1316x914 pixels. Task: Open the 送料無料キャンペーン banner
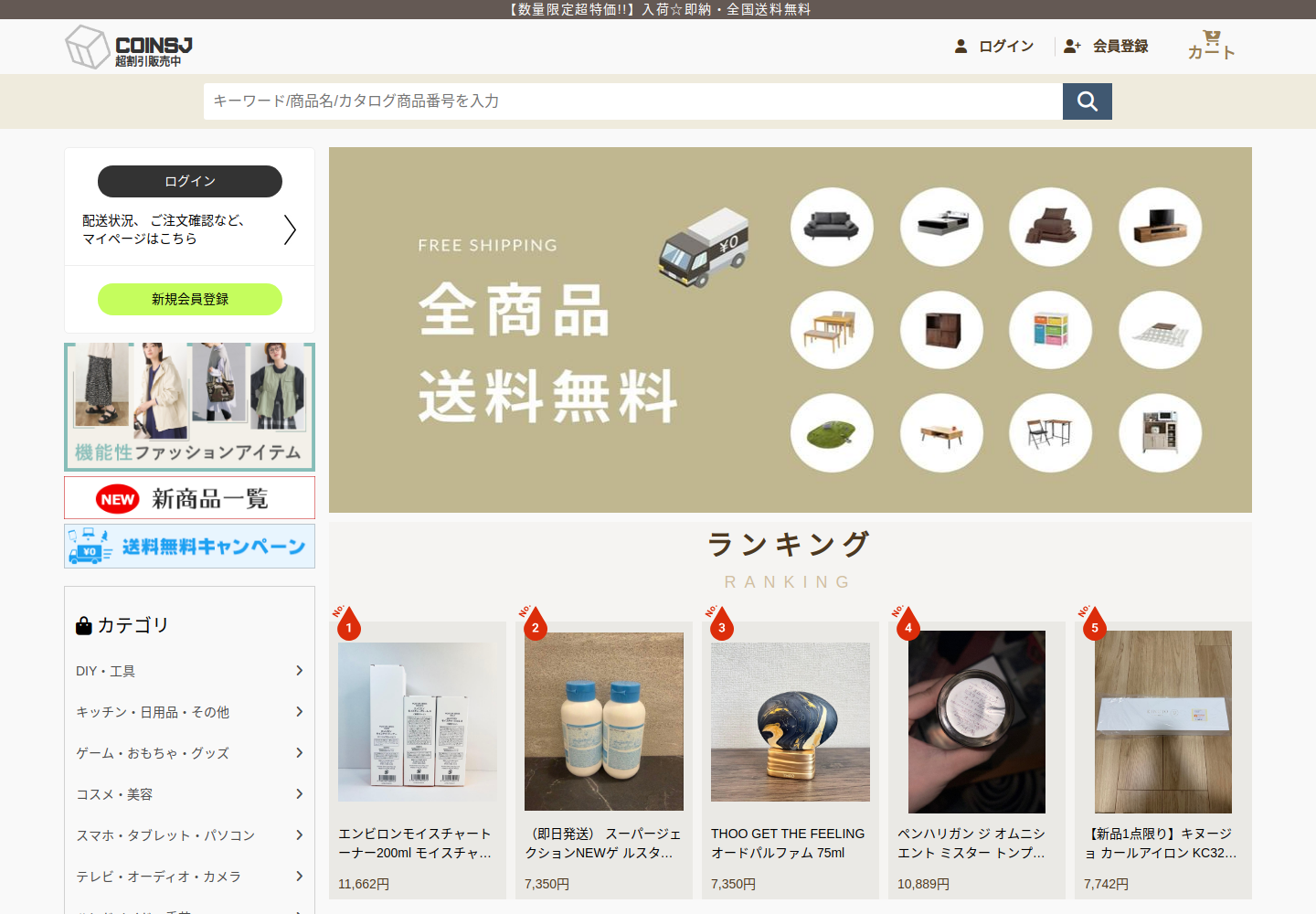click(x=190, y=547)
